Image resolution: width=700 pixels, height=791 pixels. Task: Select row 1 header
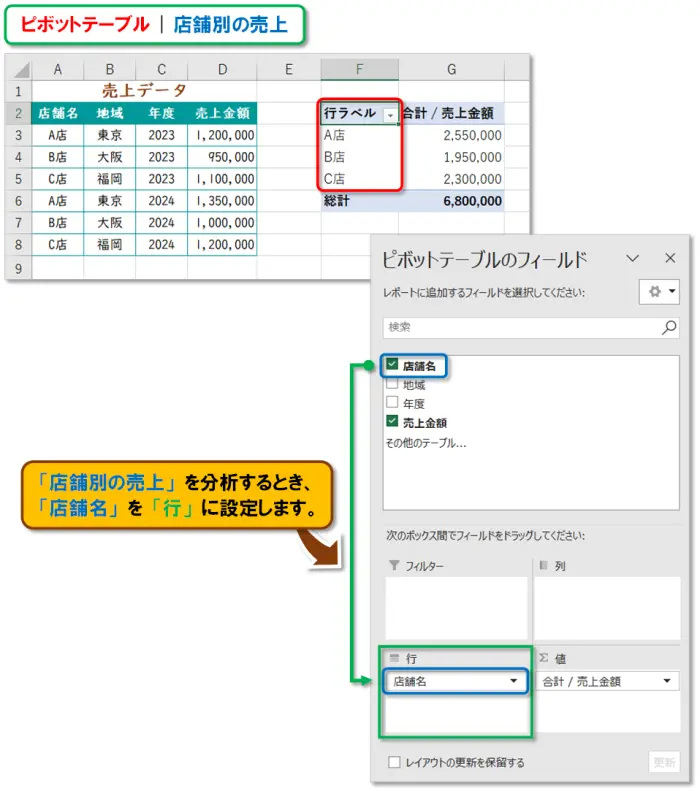pyautogui.click(x=19, y=92)
